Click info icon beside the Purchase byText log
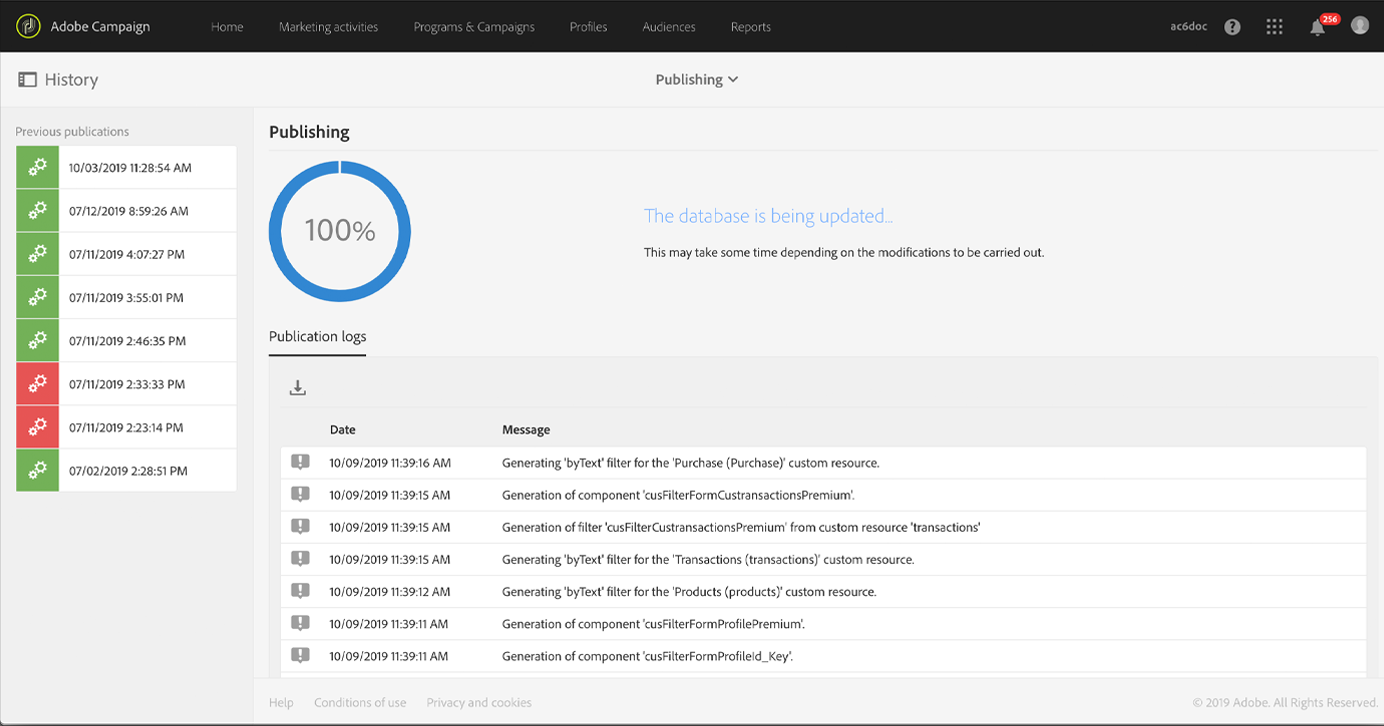Viewport: 1384px width, 726px height. click(300, 462)
